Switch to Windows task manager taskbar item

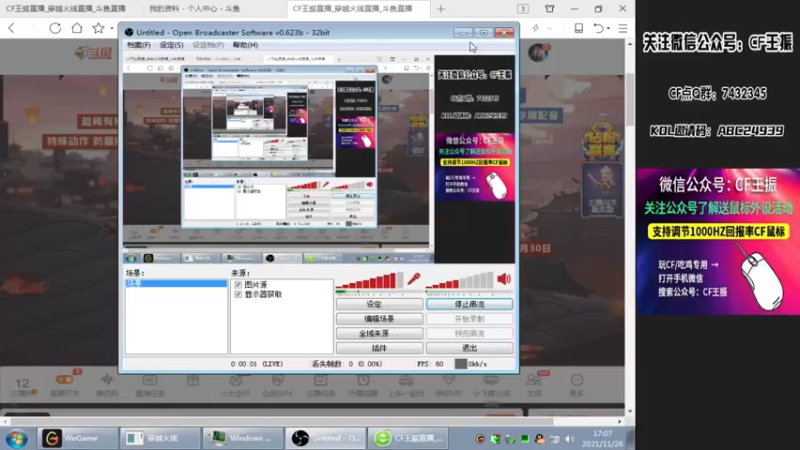(242, 438)
